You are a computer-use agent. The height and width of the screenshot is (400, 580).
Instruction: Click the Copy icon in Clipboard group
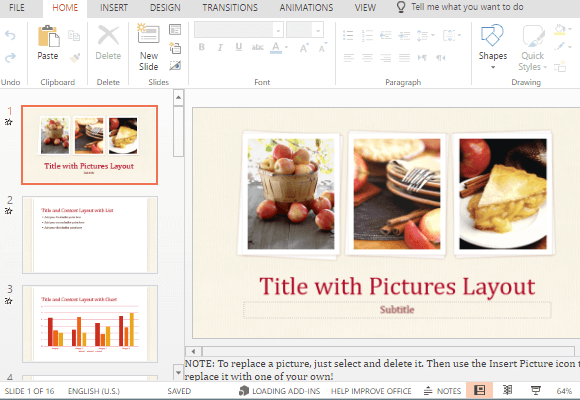tap(74, 36)
